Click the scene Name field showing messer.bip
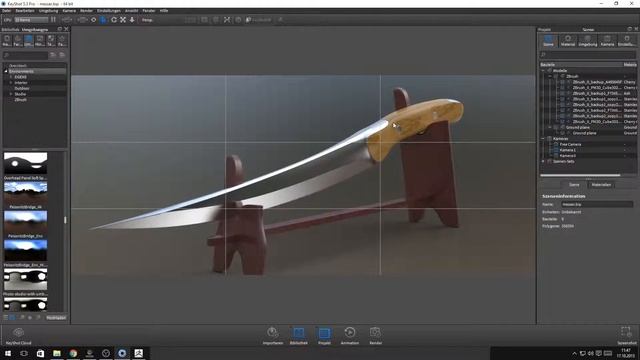The height and width of the screenshot is (360, 640). point(597,204)
